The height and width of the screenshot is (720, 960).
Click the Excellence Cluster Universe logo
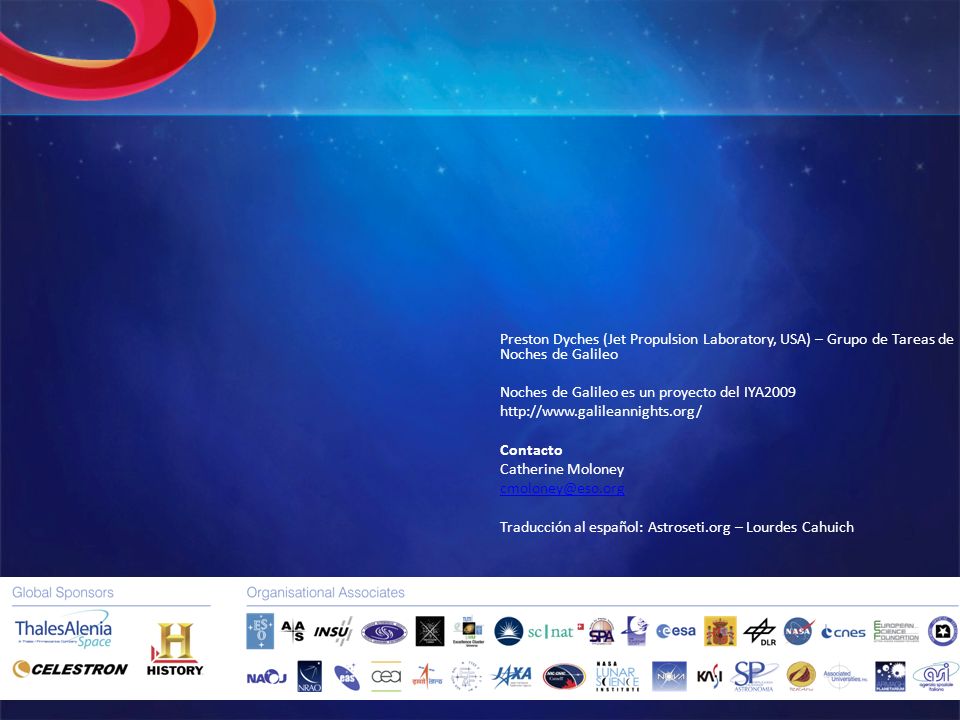coord(468,631)
